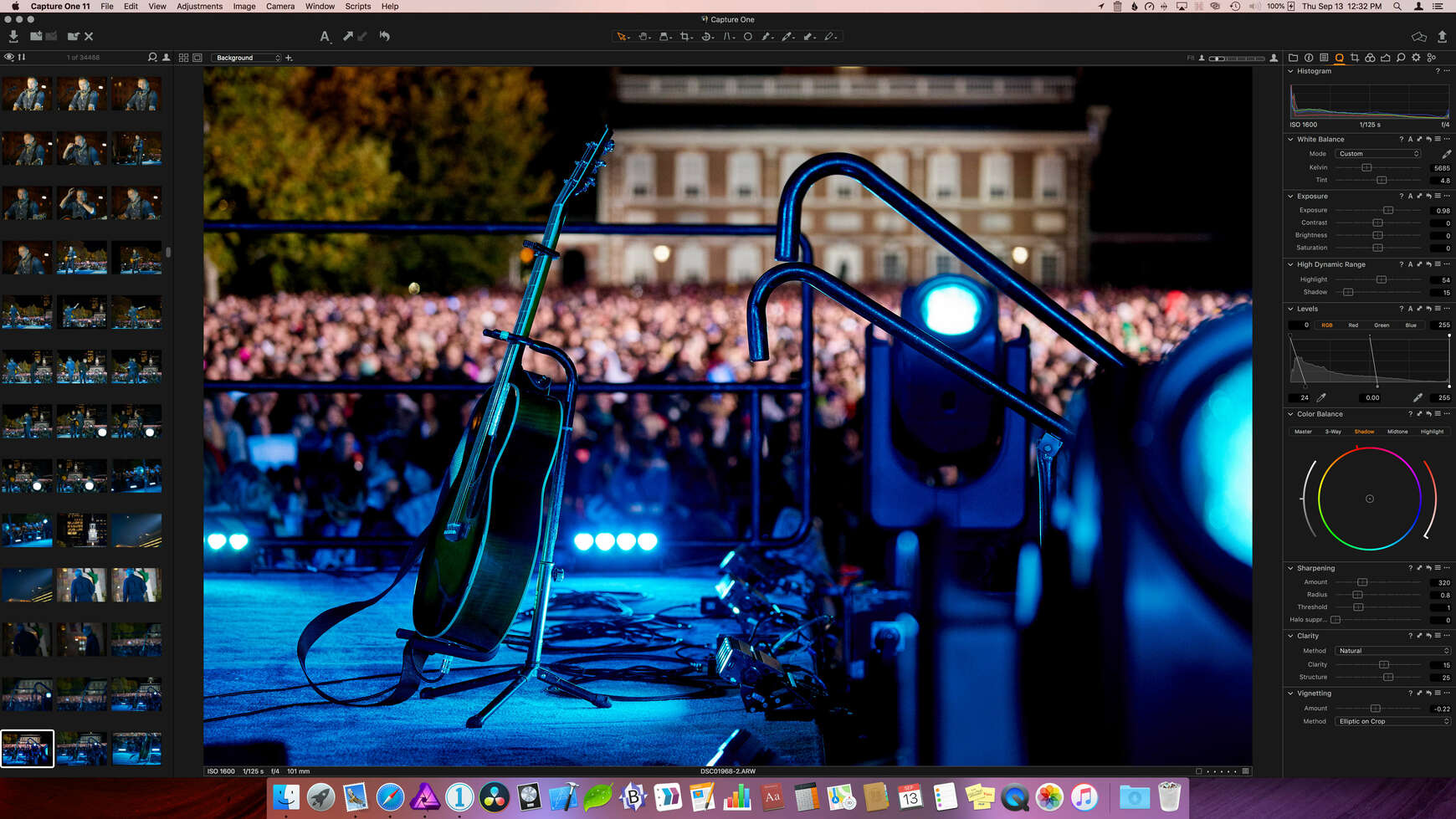Open the White Balance Mode dropdown

(x=1377, y=153)
